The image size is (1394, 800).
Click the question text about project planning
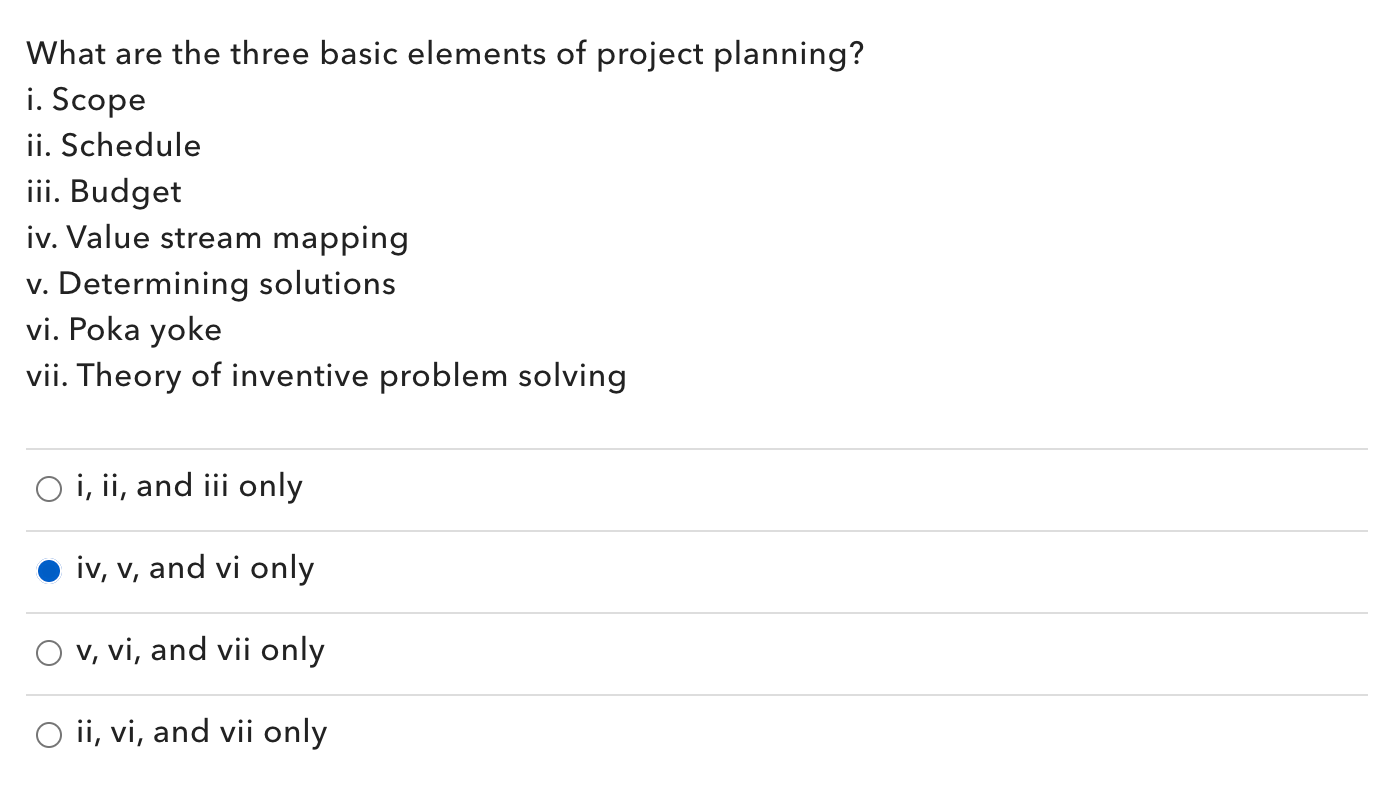(x=444, y=53)
